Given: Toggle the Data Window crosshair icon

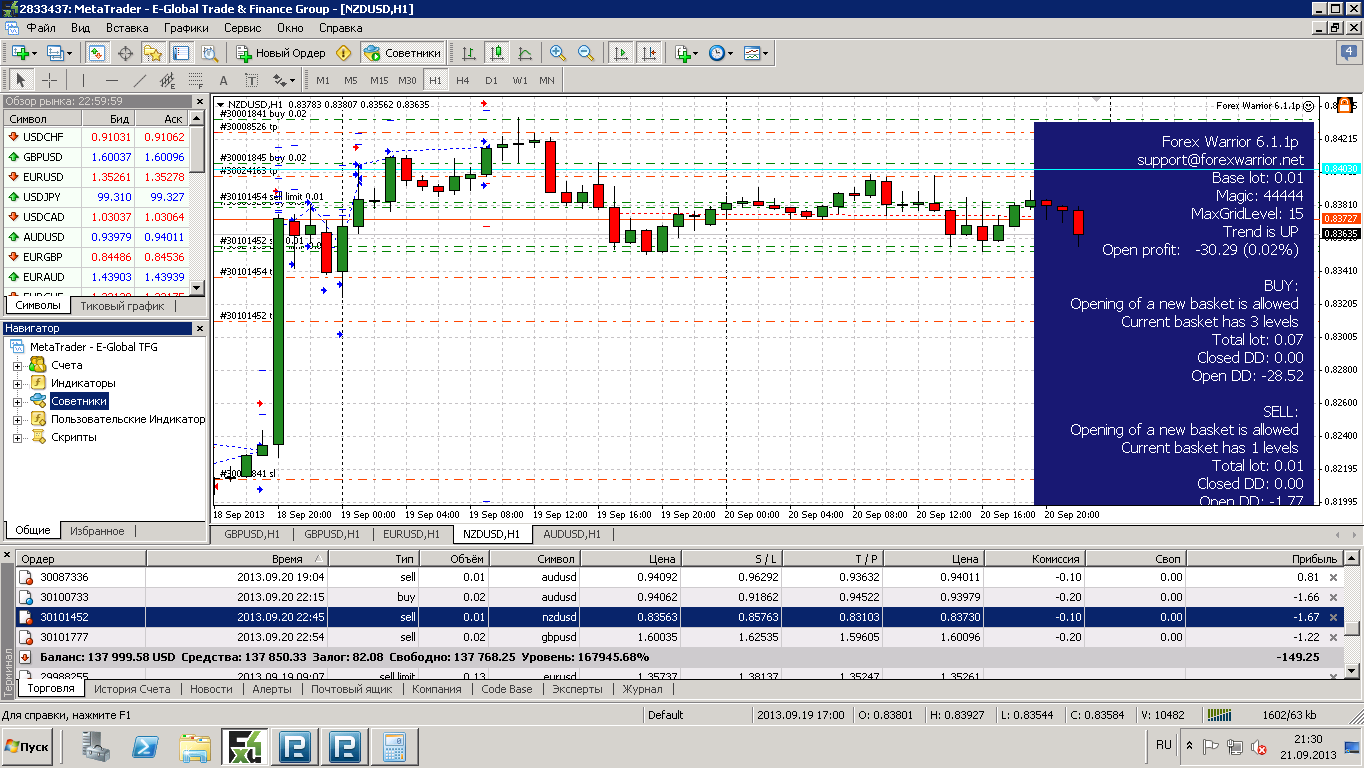Looking at the screenshot, I should [125, 53].
